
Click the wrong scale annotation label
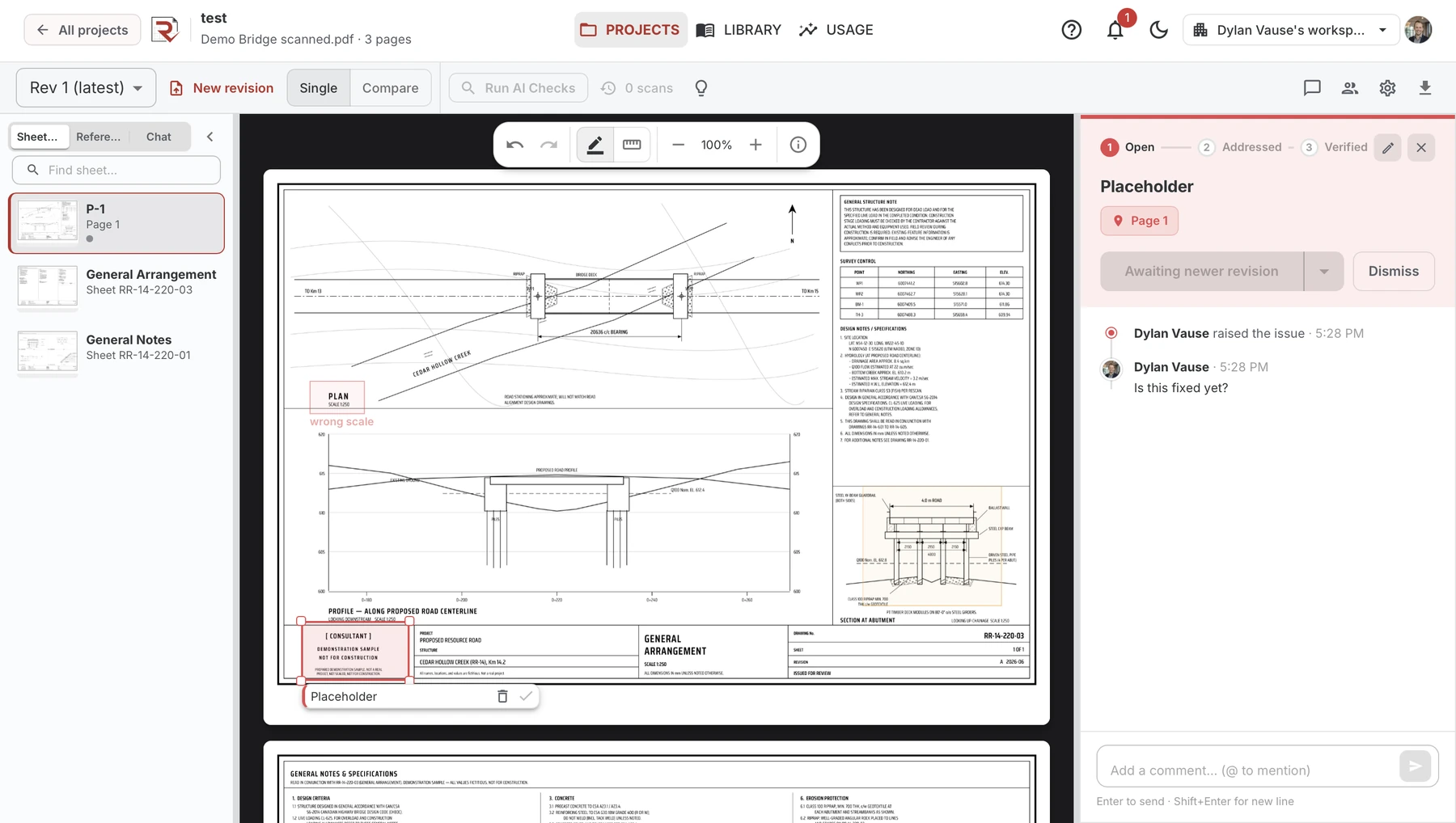[x=341, y=421]
